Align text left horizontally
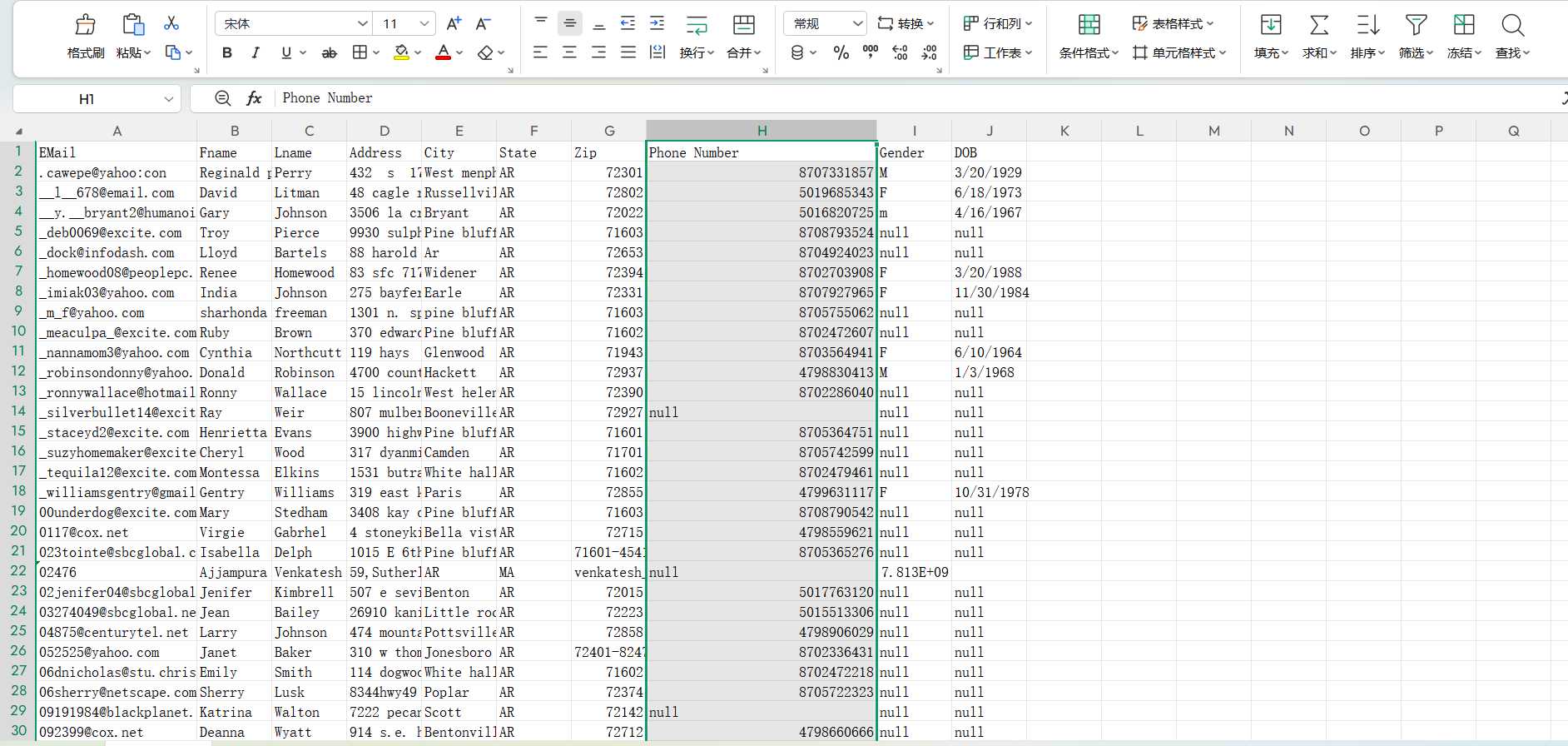This screenshot has width=1568, height=746. (x=541, y=52)
